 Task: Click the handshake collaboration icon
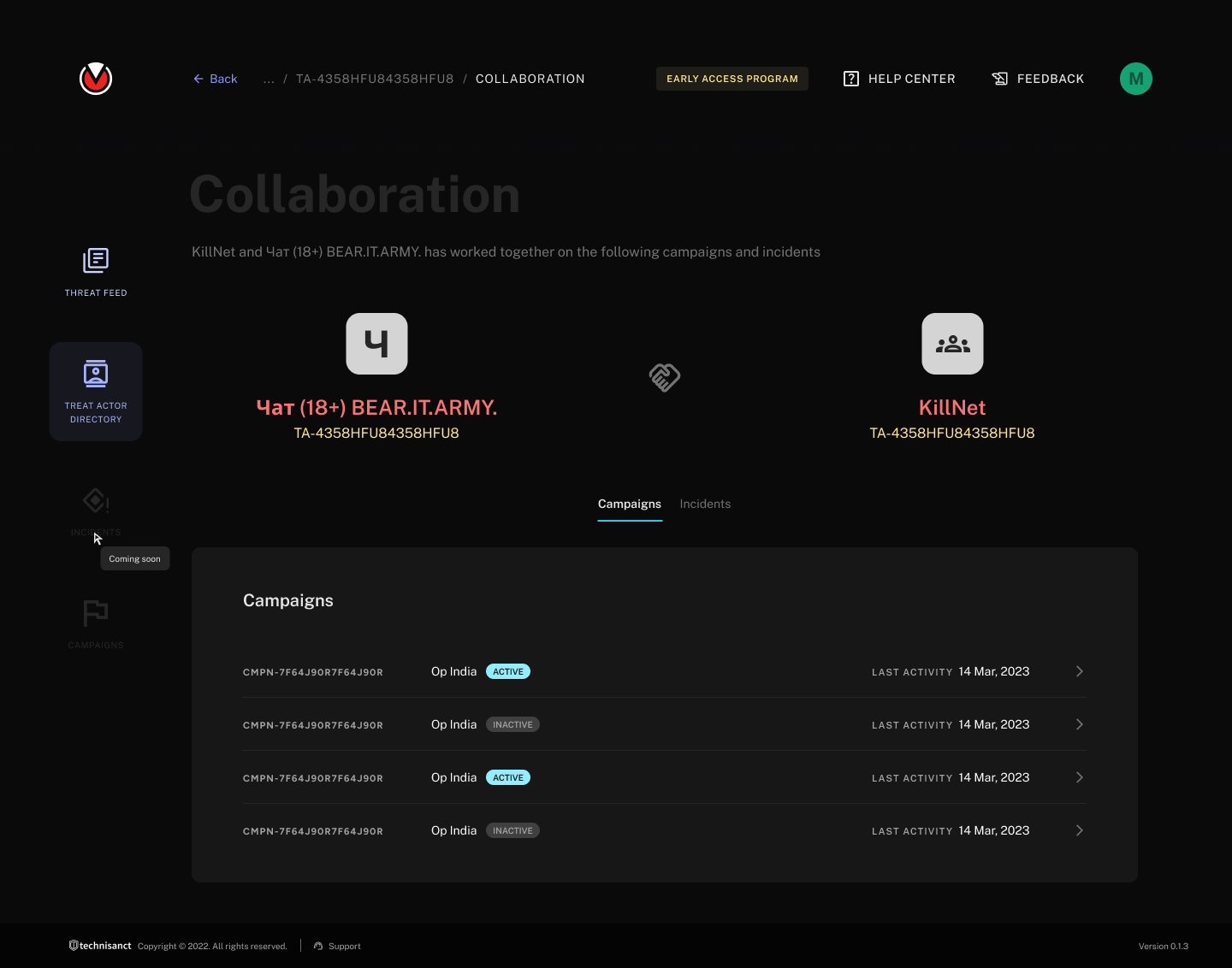pyautogui.click(x=665, y=377)
